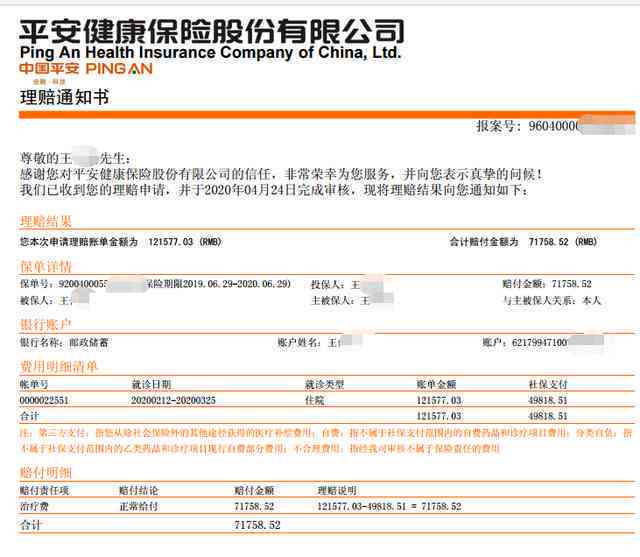Viewport: 640px width, 557px height.
Task: Click the sentence beginning 感谢您对平安健康保险
Action: pos(282,175)
